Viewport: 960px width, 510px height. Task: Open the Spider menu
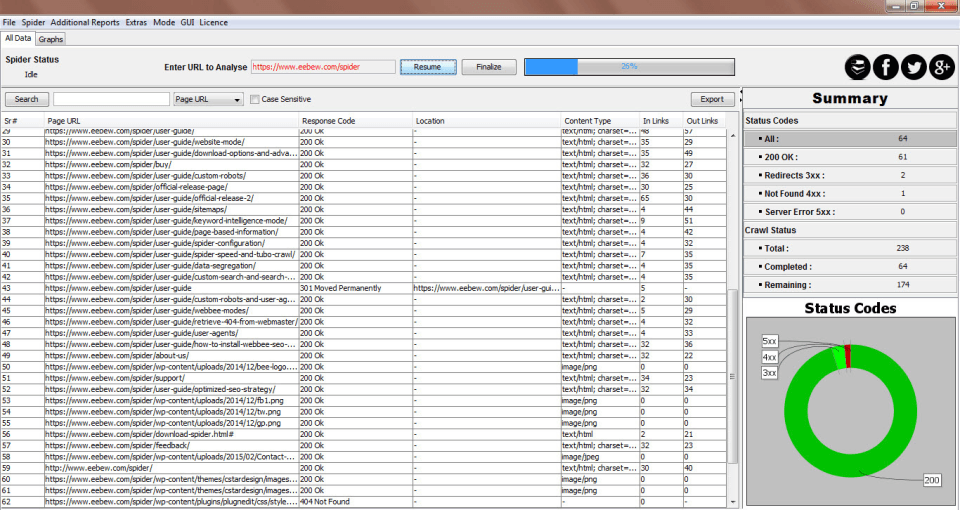[x=33, y=22]
